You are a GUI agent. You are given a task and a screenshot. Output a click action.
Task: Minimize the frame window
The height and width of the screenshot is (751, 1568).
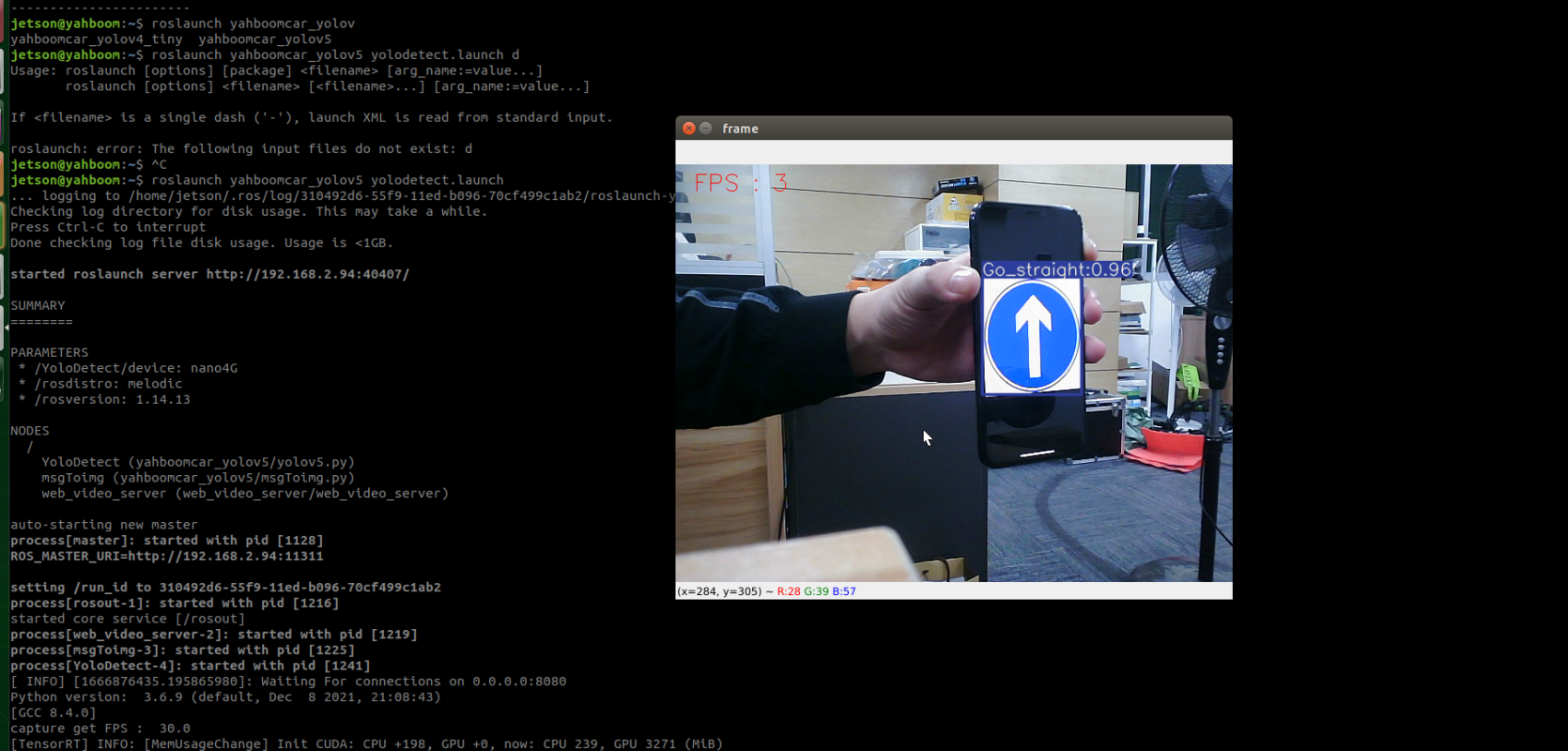pos(706,129)
